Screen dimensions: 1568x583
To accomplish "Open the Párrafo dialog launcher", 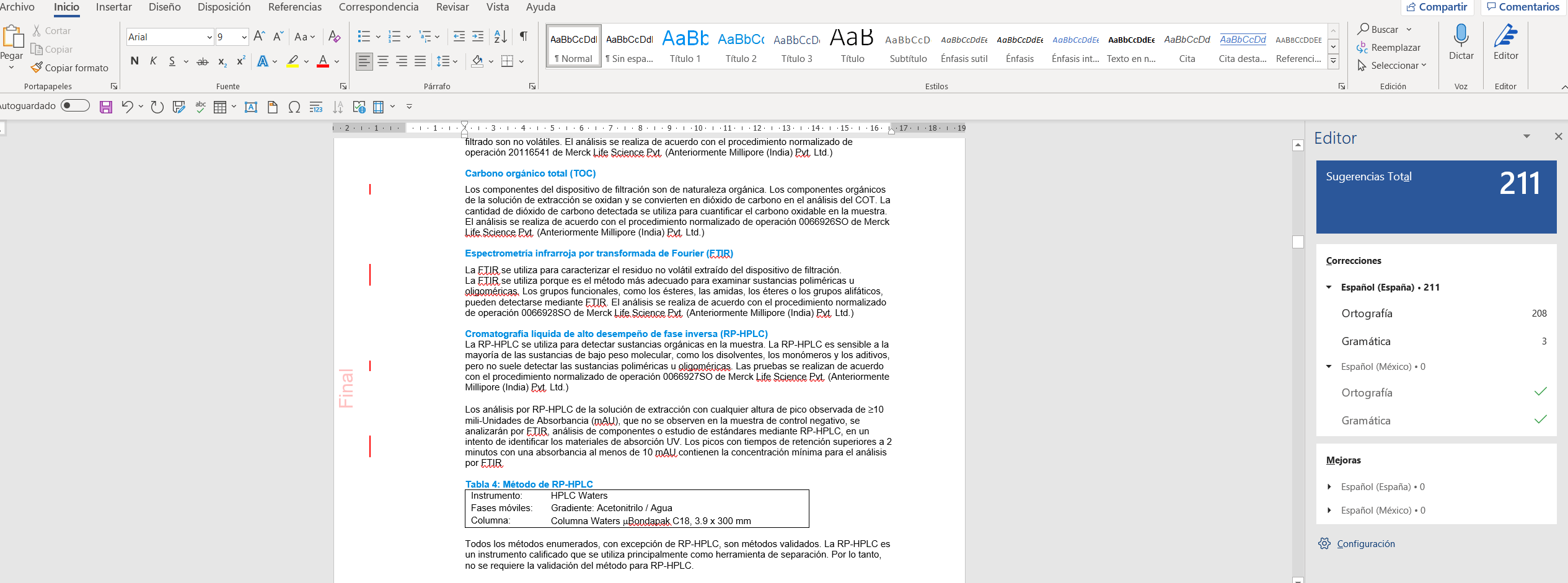I will pos(532,86).
